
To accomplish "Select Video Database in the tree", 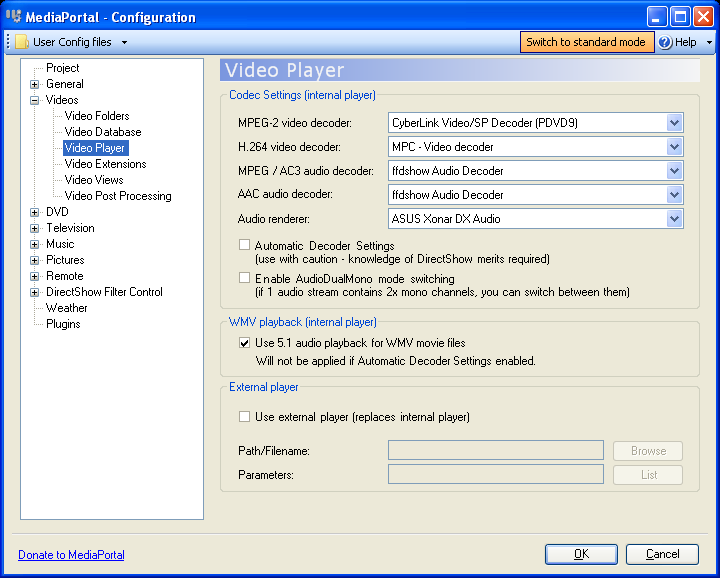I will coord(103,132).
